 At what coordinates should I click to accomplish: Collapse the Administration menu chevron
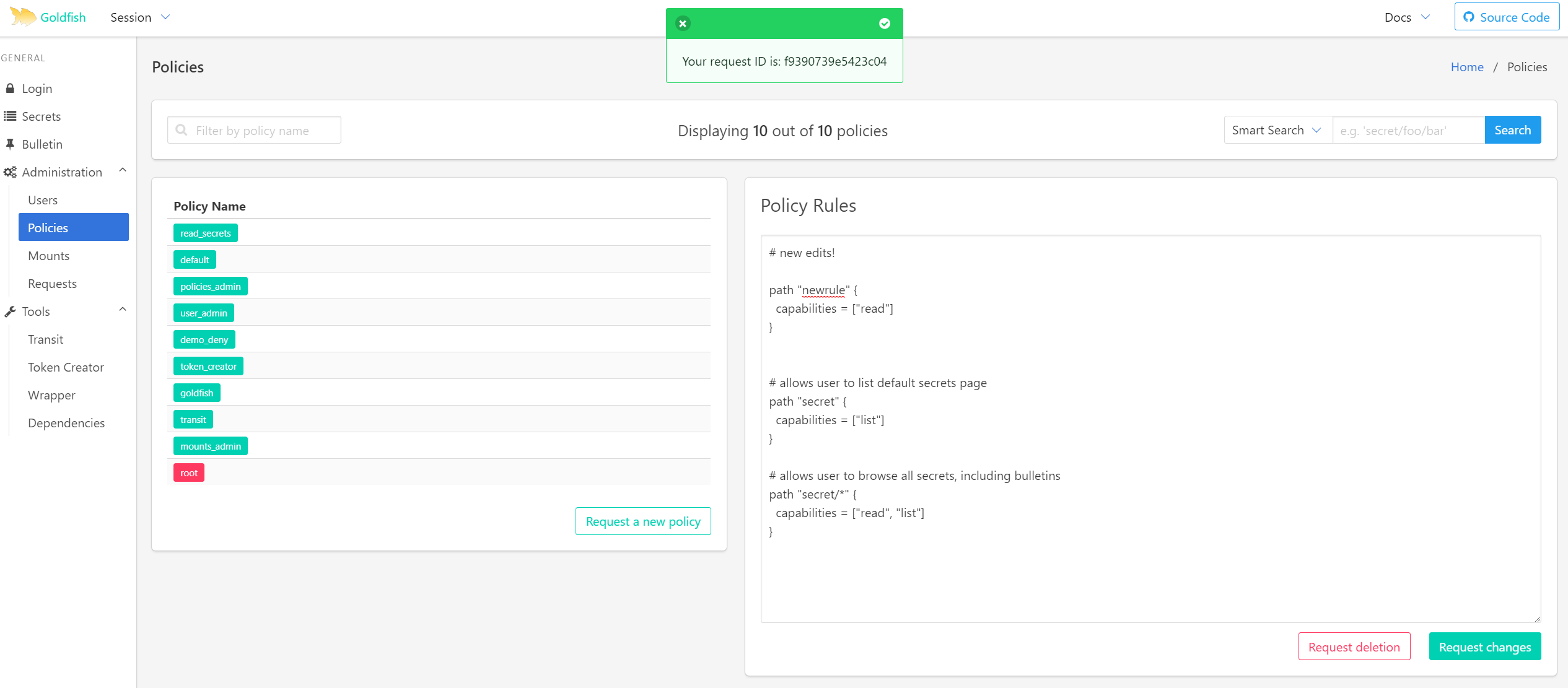pos(123,170)
